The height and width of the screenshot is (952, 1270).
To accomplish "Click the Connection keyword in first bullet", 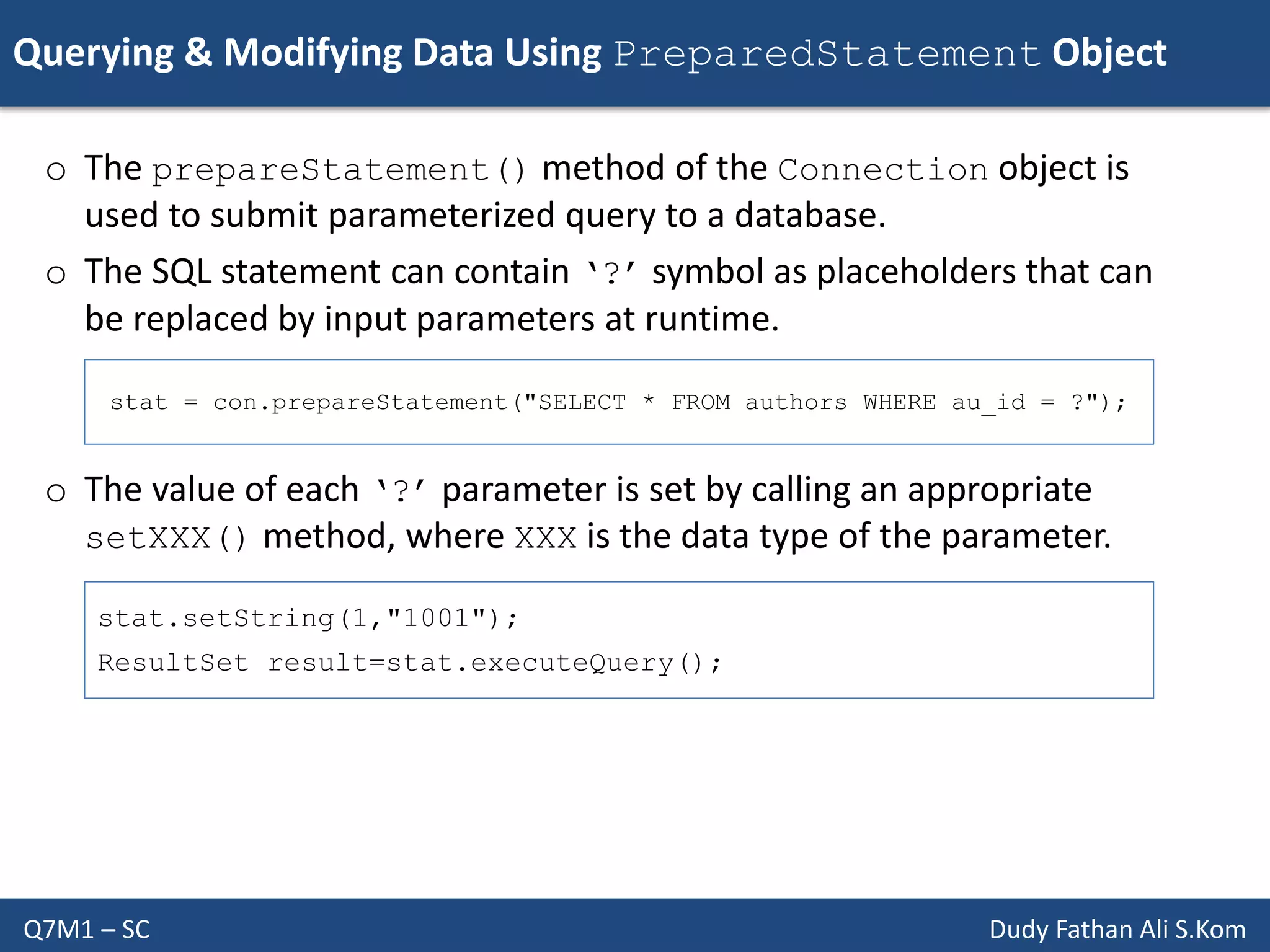I will [882, 170].
